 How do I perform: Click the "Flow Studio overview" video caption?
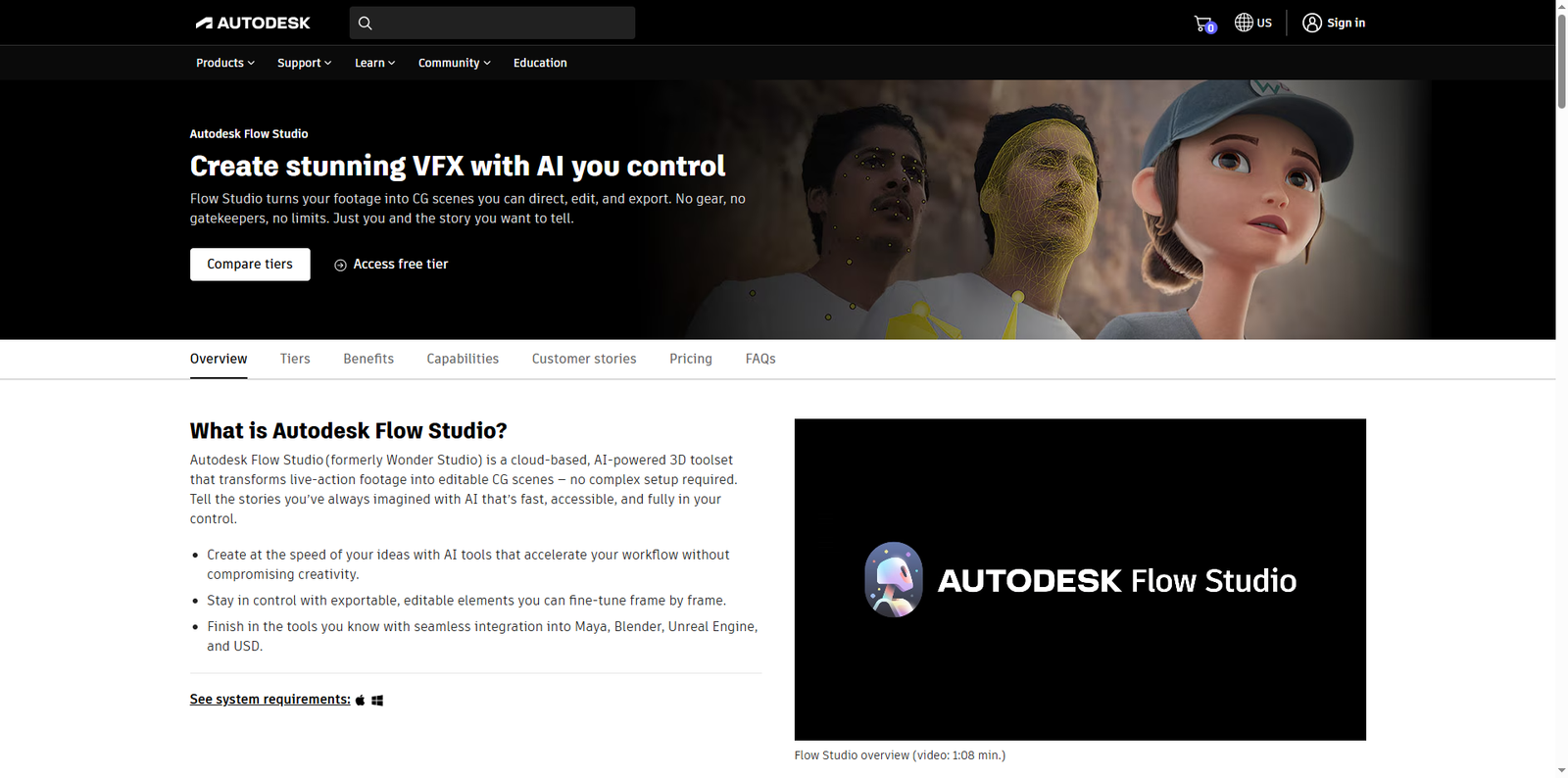[900, 755]
